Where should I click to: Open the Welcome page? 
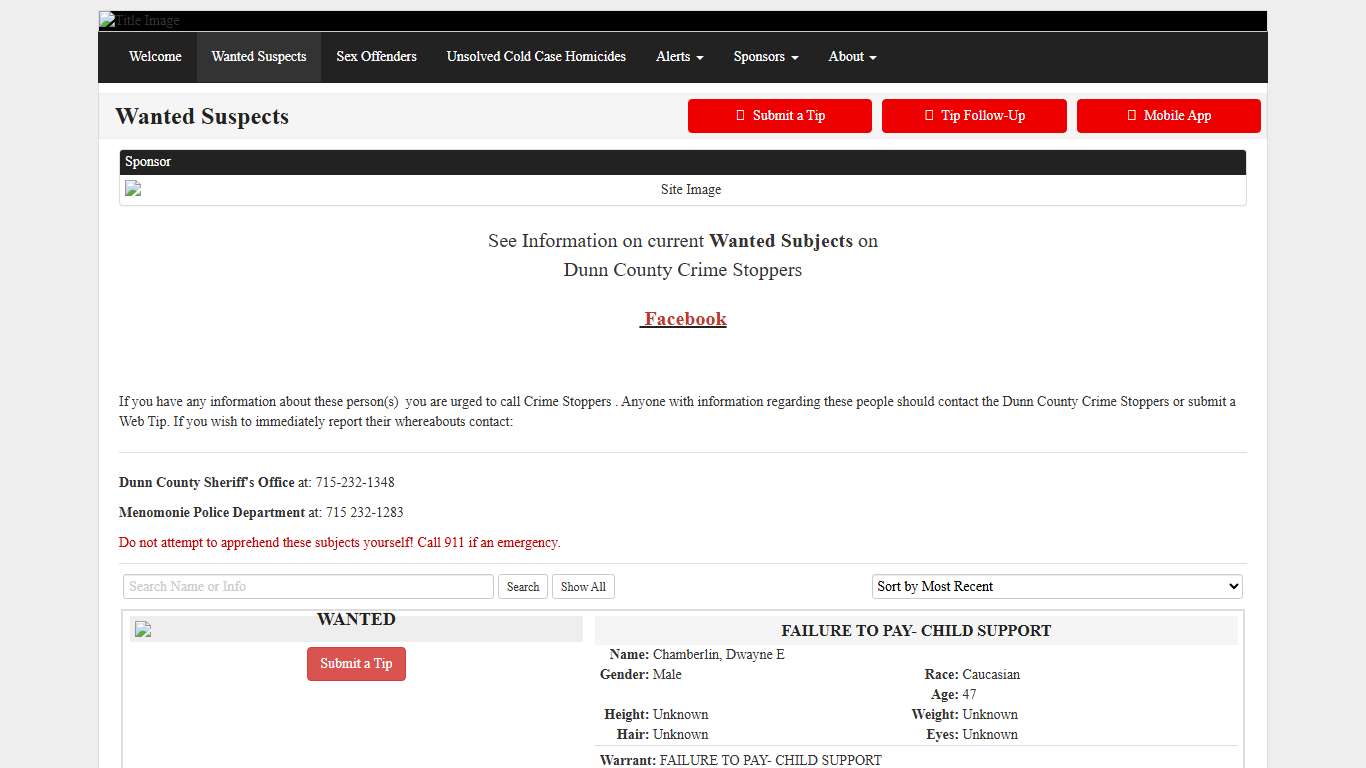click(155, 57)
